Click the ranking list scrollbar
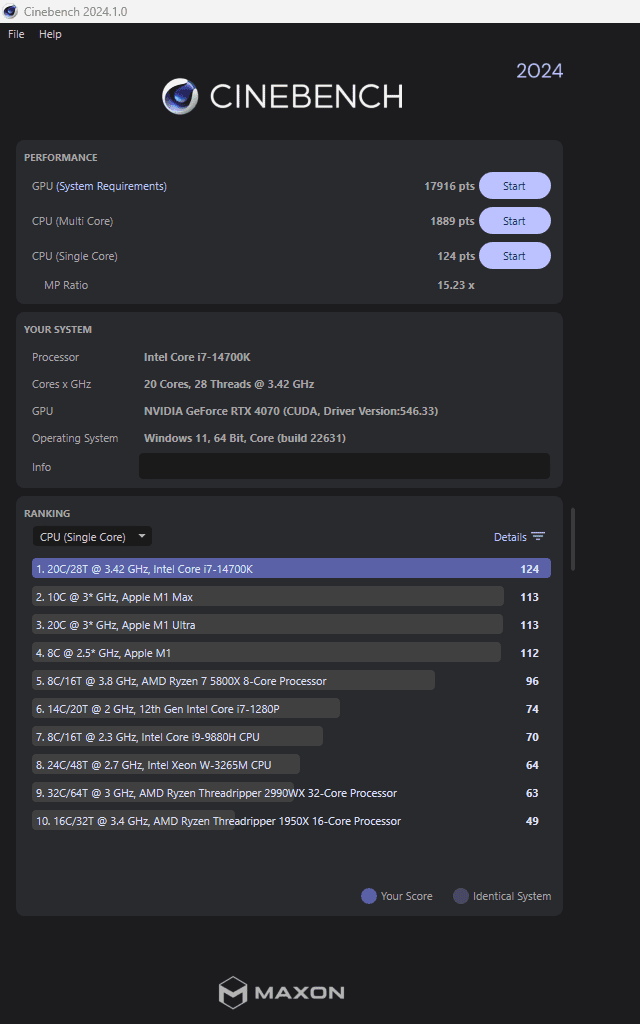640x1024 pixels. pos(573,539)
